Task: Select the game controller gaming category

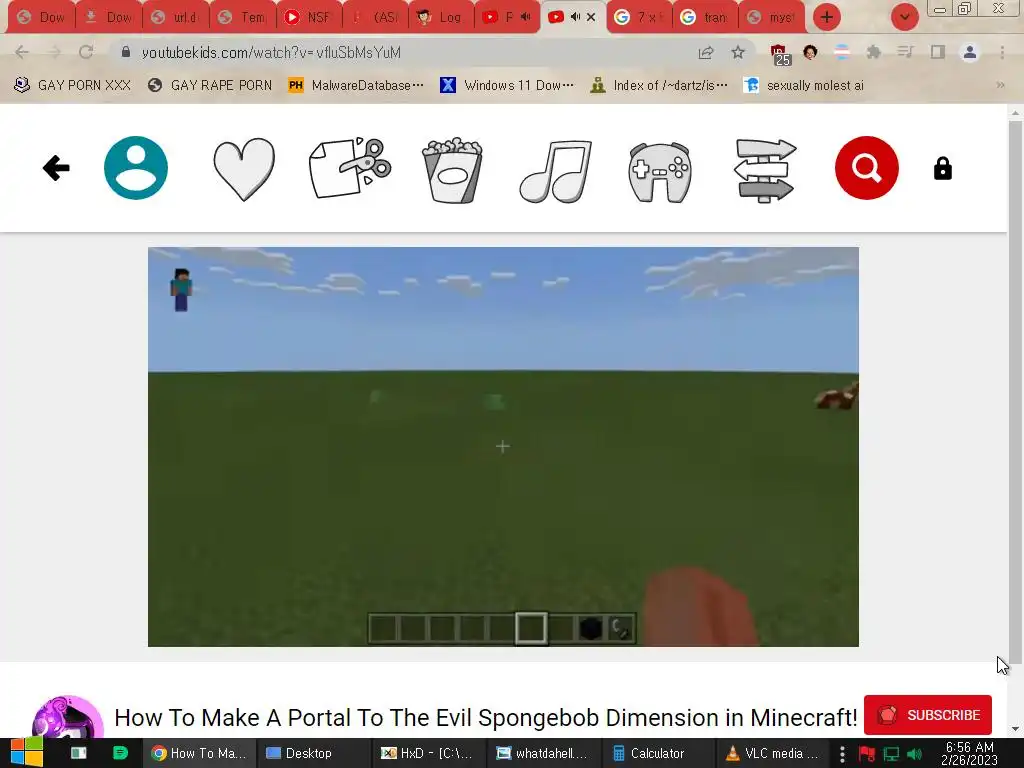Action: coord(660,172)
